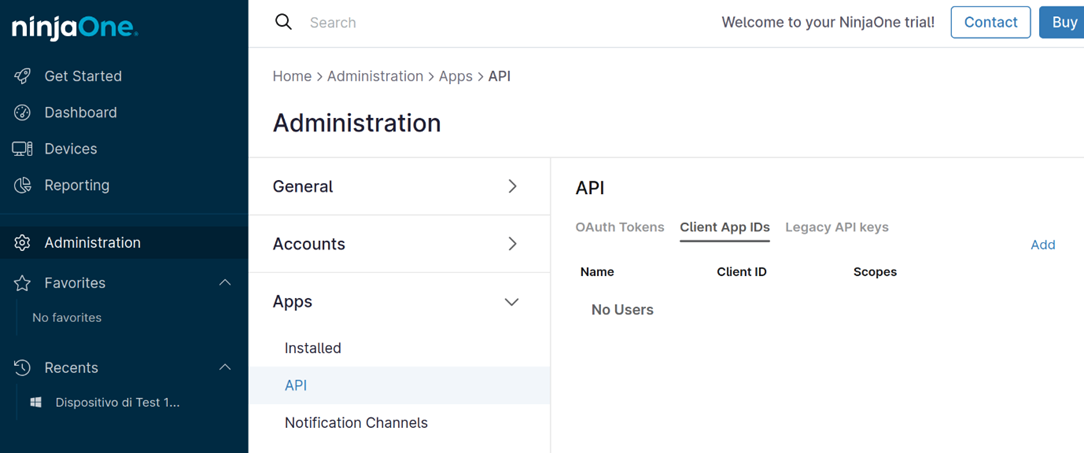Click the No favorites text
Viewport: 1084px width, 453px height.
coord(67,317)
